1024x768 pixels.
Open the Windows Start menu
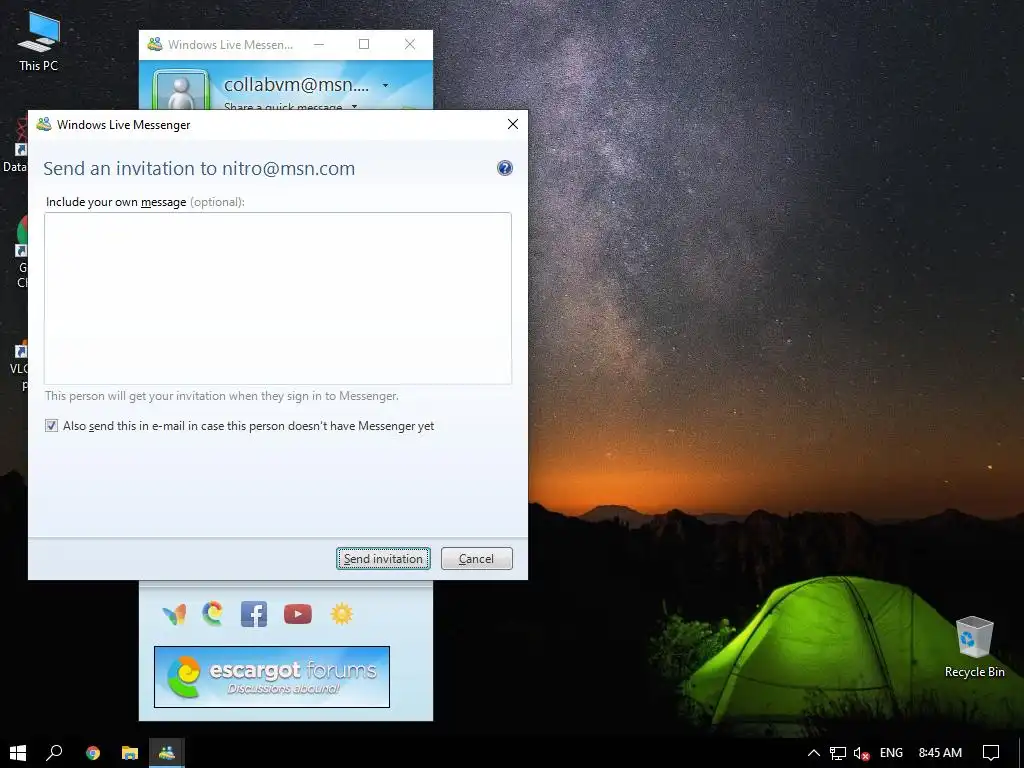point(18,752)
